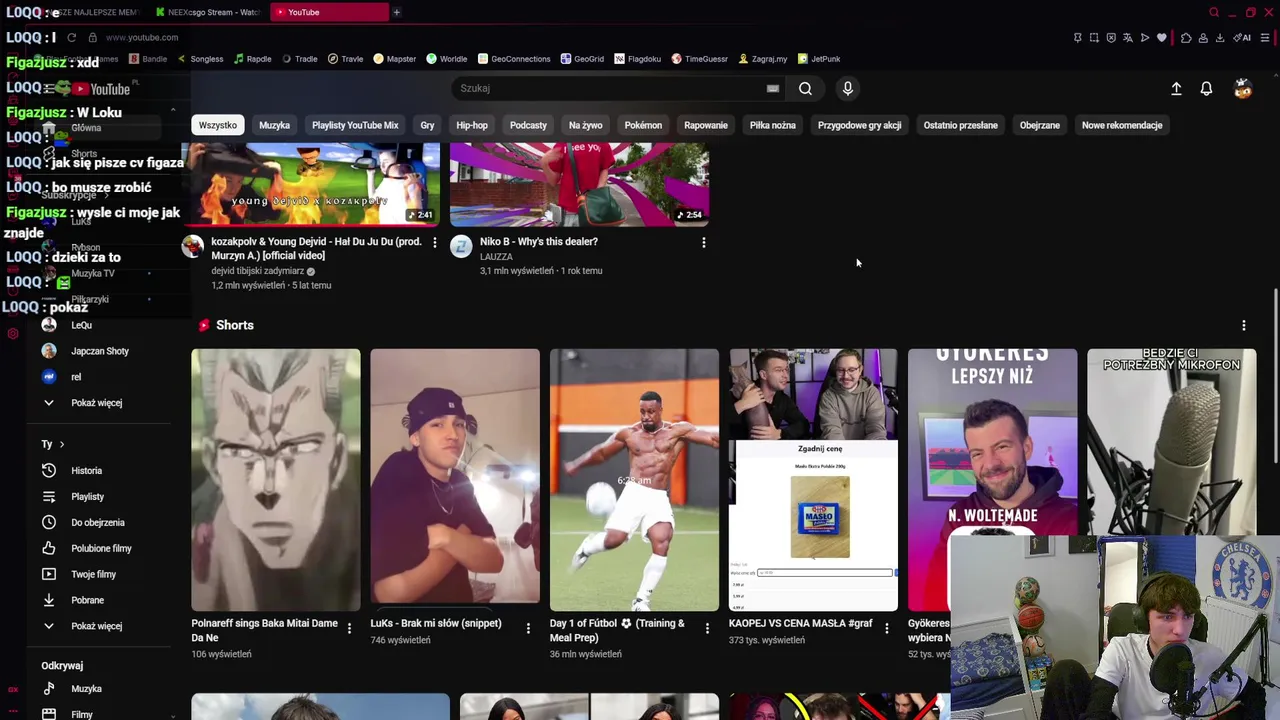Screen dimensions: 1280x720
Task: Open three-dot menu for kozakpolv & Young Dejvid video
Action: [x=434, y=242]
